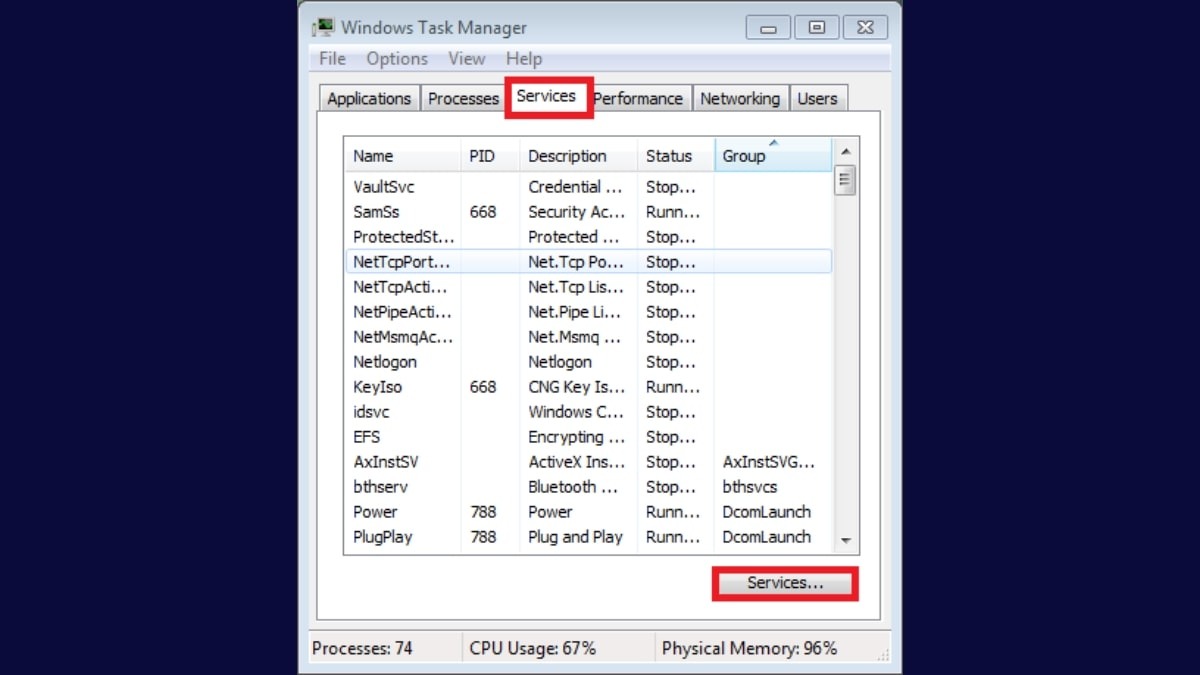Select the NetTcpPort... service row
This screenshot has height=675, width=1200.
[x=588, y=262]
